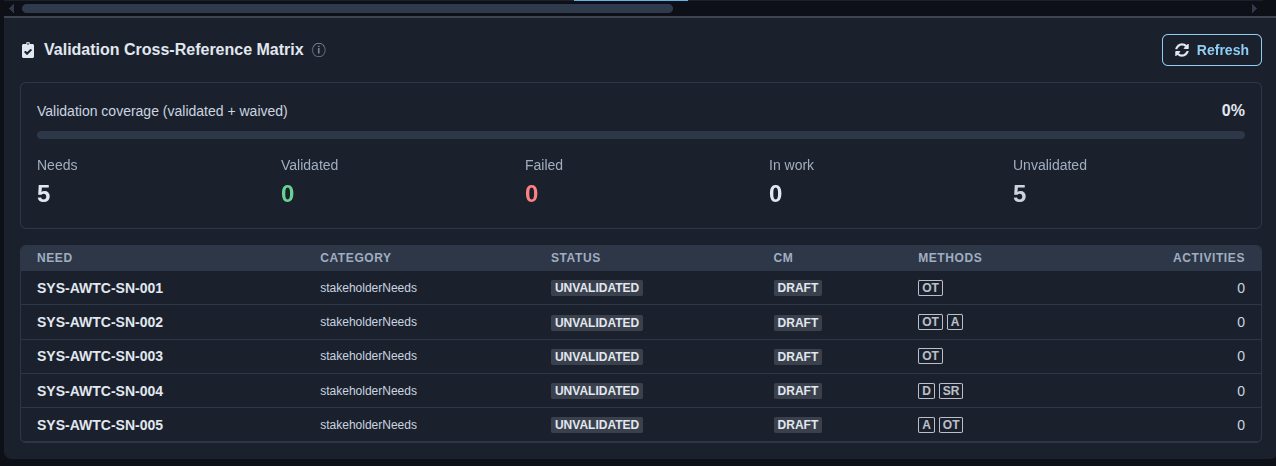Viewport: 1276px width, 466px height.
Task: Click the Unvalidated count of 5
Action: (x=1019, y=194)
